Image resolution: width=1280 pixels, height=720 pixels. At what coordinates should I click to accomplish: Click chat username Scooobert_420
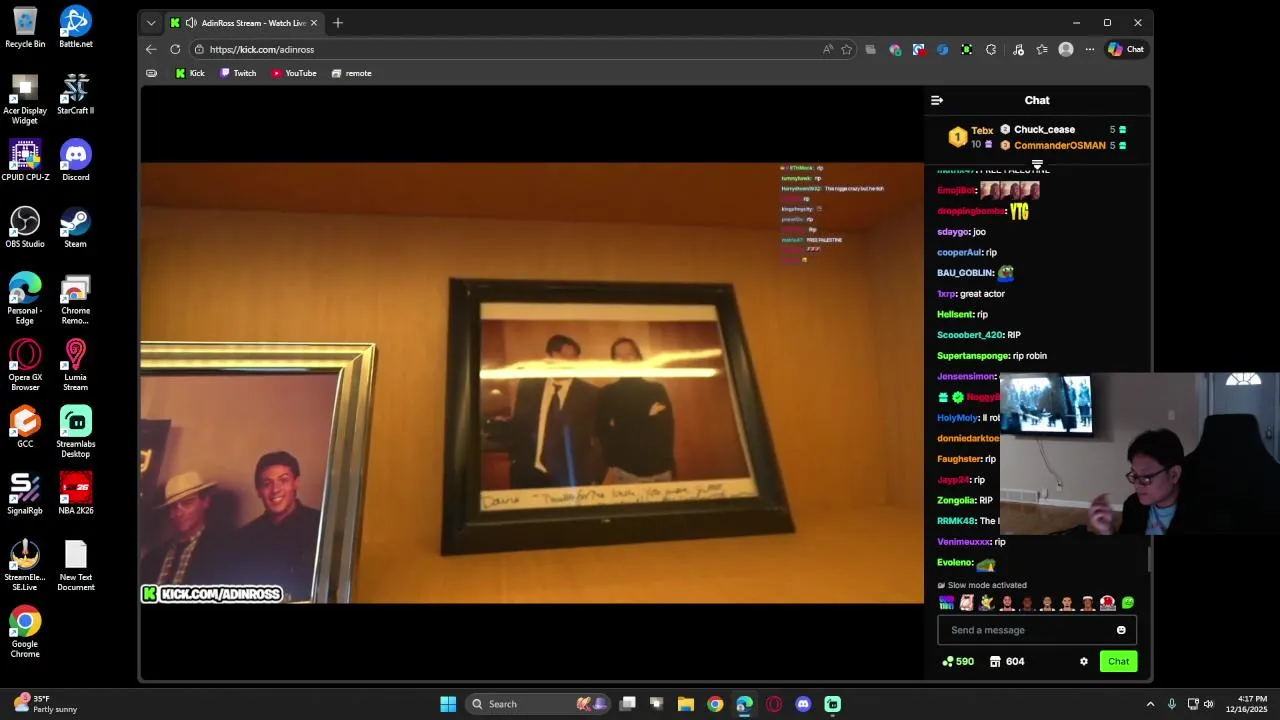pos(969,335)
